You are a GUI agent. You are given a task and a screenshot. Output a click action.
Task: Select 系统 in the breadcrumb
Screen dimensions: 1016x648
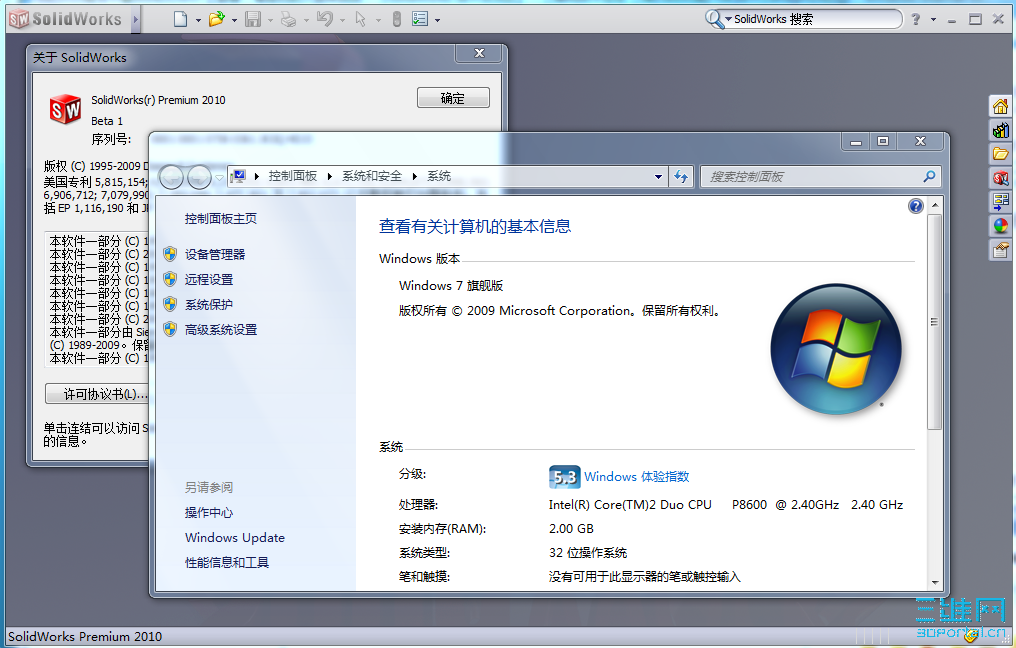coord(439,176)
